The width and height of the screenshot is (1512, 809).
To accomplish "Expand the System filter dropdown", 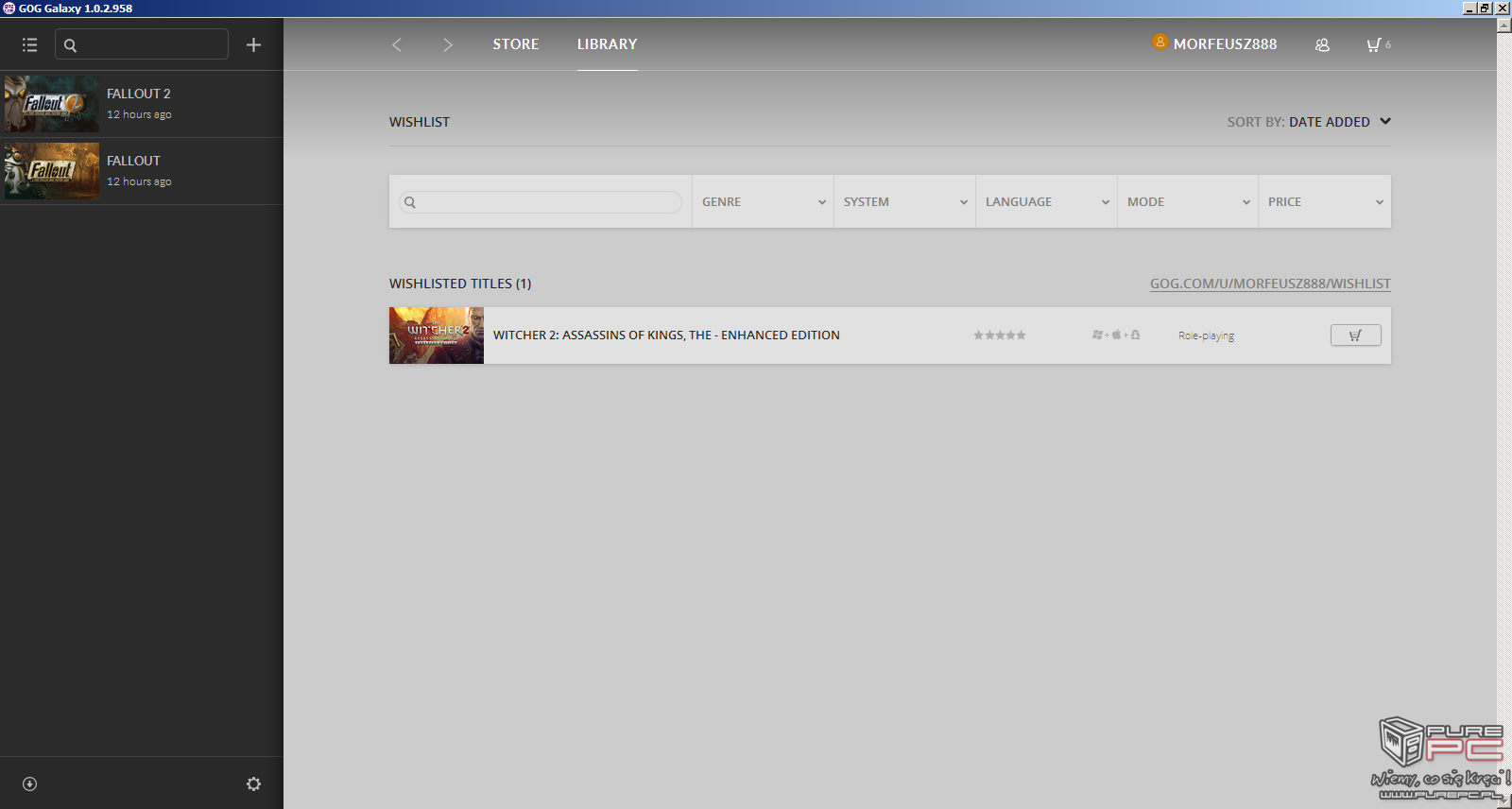I will [904, 202].
